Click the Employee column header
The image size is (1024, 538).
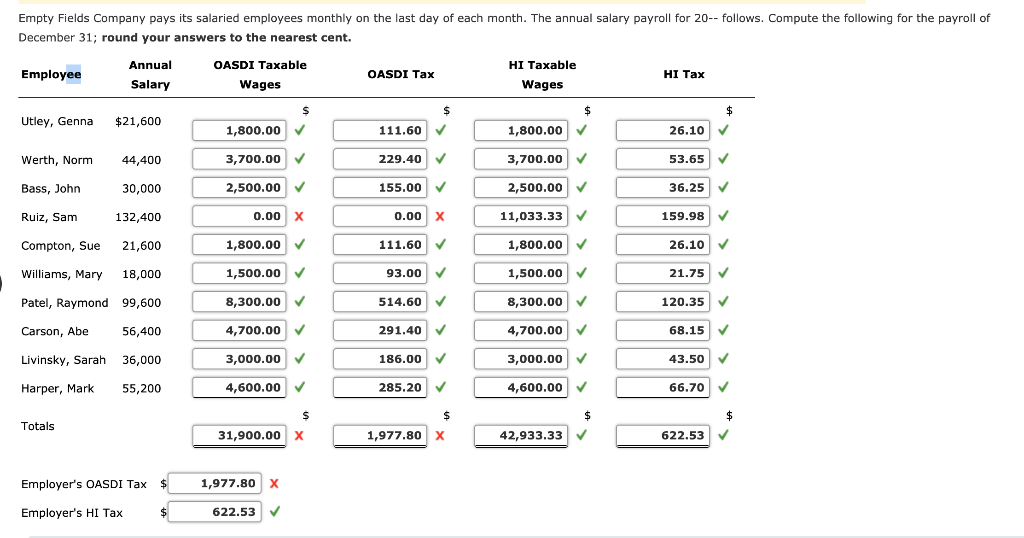point(51,74)
